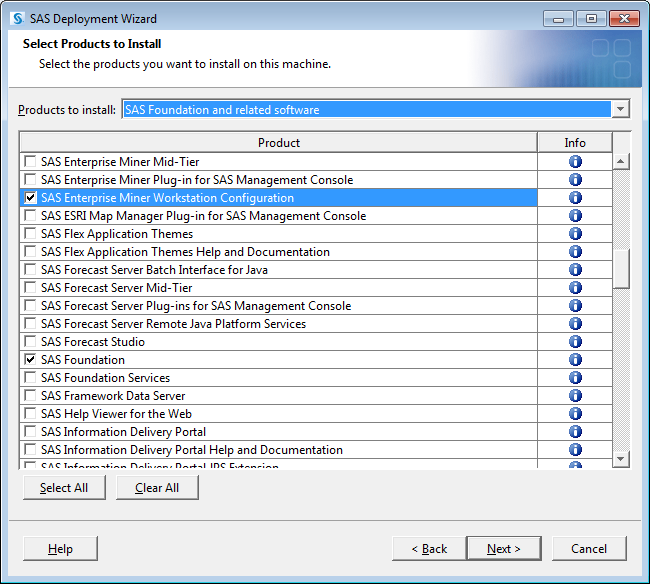Open info icon for SAS ESRI Map Manager Plug-in
Image resolution: width=650 pixels, height=584 pixels.
pos(575,216)
